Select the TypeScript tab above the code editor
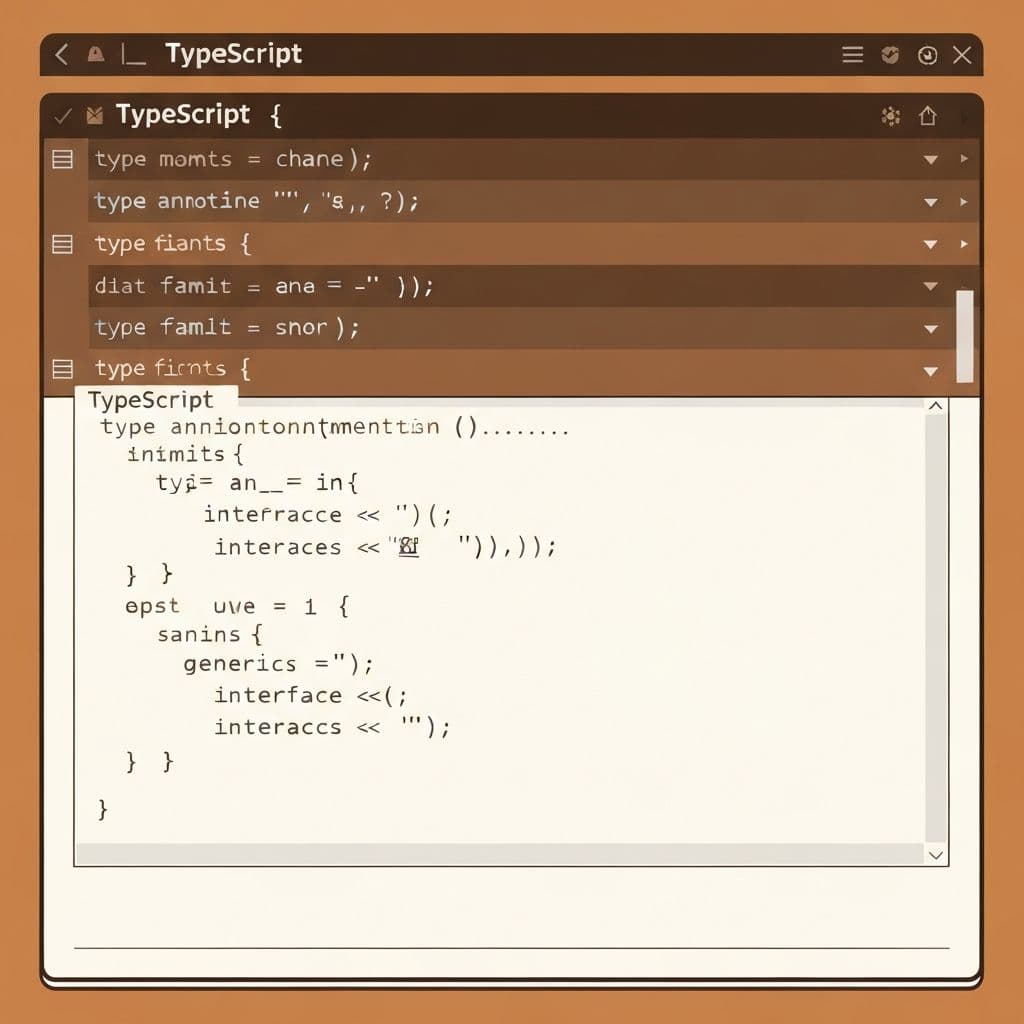The width and height of the screenshot is (1024, 1024). [x=151, y=399]
